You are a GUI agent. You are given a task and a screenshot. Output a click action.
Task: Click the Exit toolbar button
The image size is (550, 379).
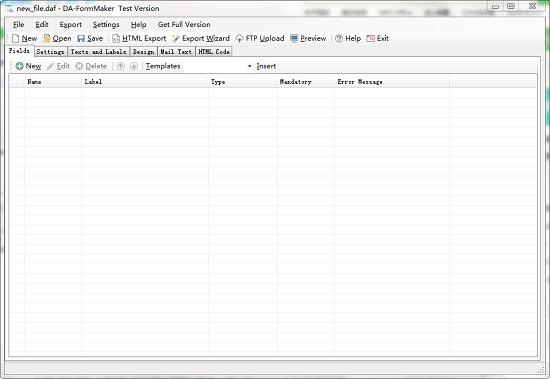(x=377, y=38)
